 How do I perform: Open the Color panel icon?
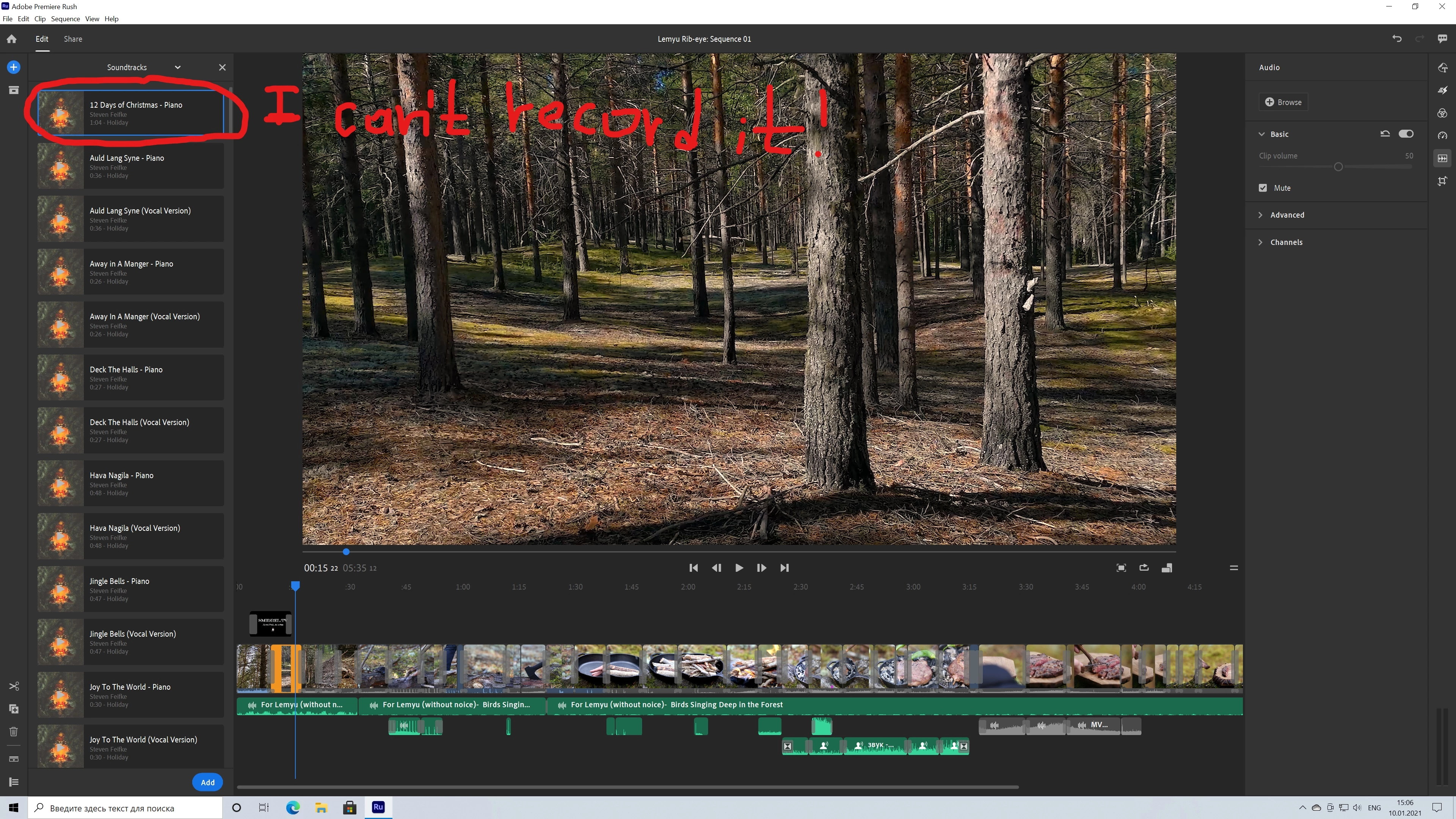[1442, 113]
